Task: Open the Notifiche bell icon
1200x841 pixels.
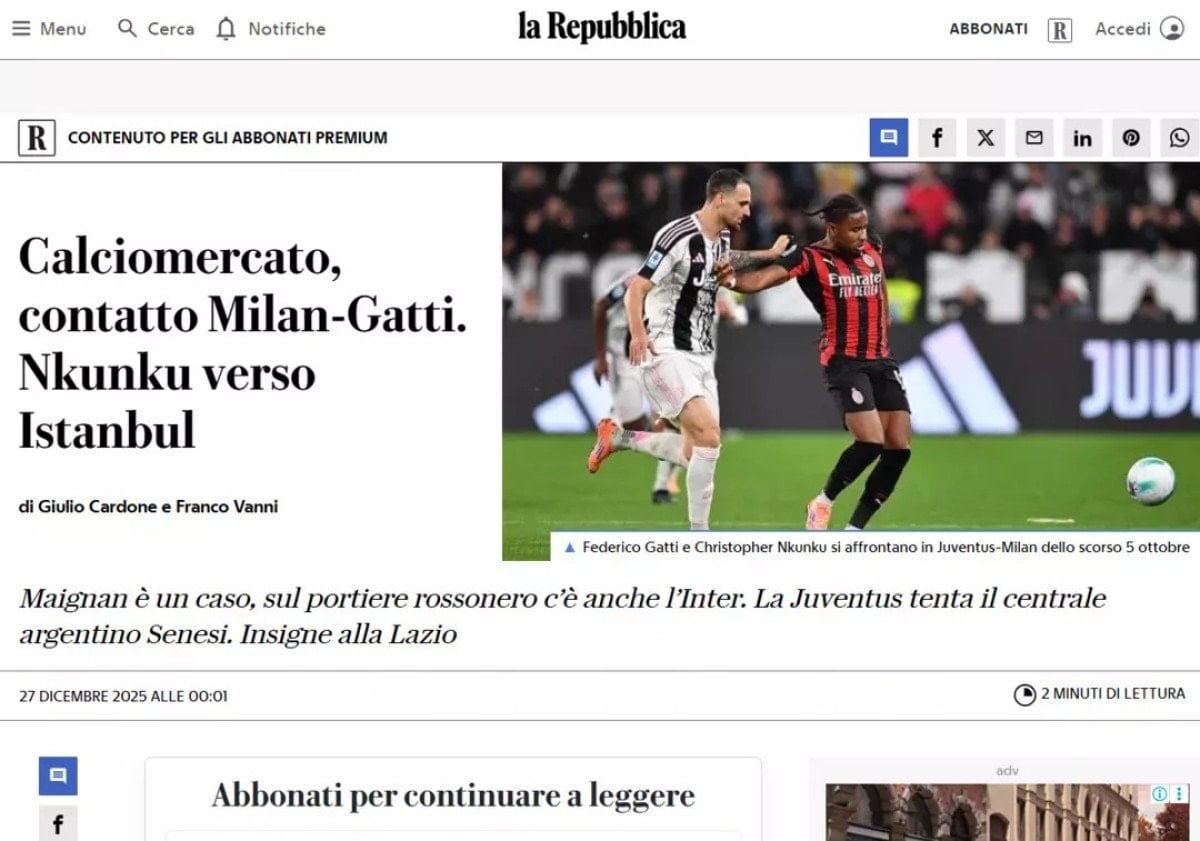Action: [227, 29]
